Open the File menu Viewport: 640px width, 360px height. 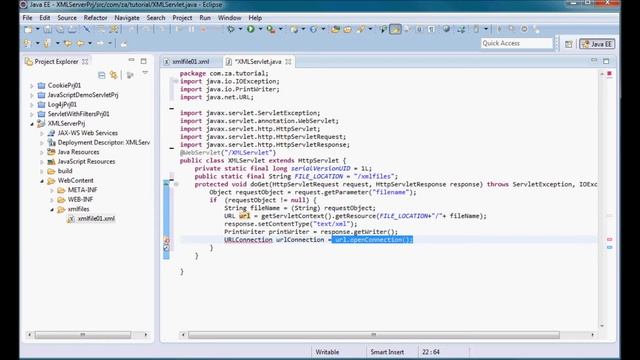point(27,18)
